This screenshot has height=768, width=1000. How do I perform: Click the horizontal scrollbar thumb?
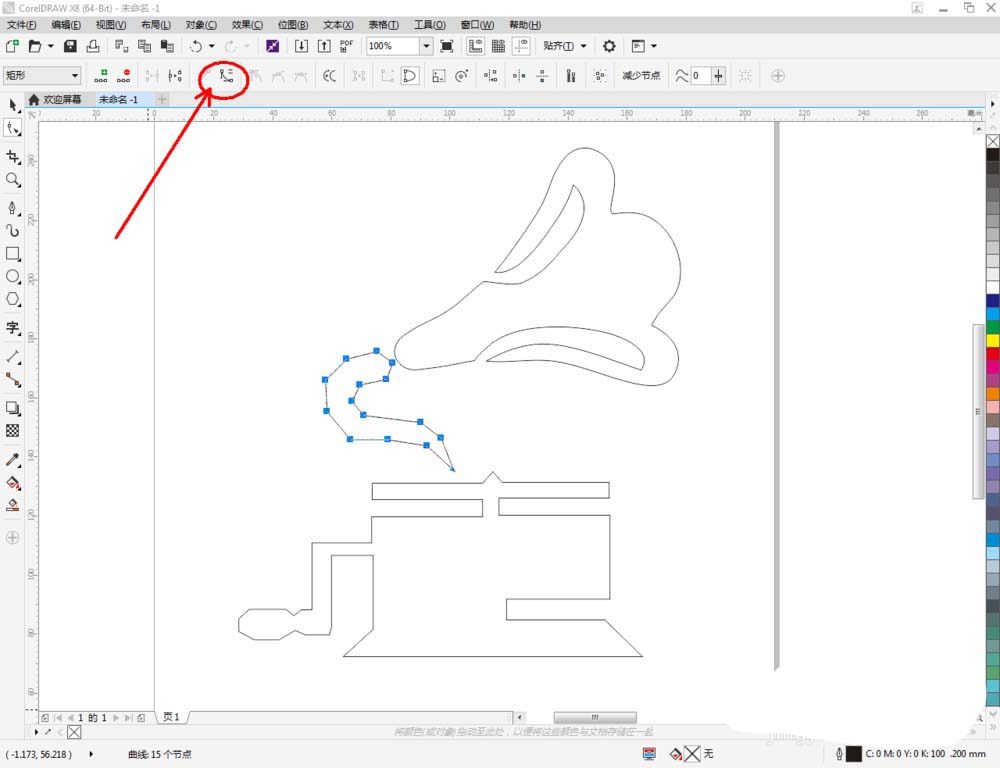point(595,717)
